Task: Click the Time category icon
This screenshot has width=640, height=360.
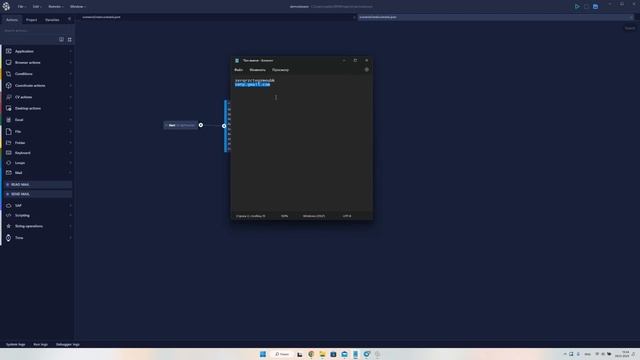Action: point(9,238)
